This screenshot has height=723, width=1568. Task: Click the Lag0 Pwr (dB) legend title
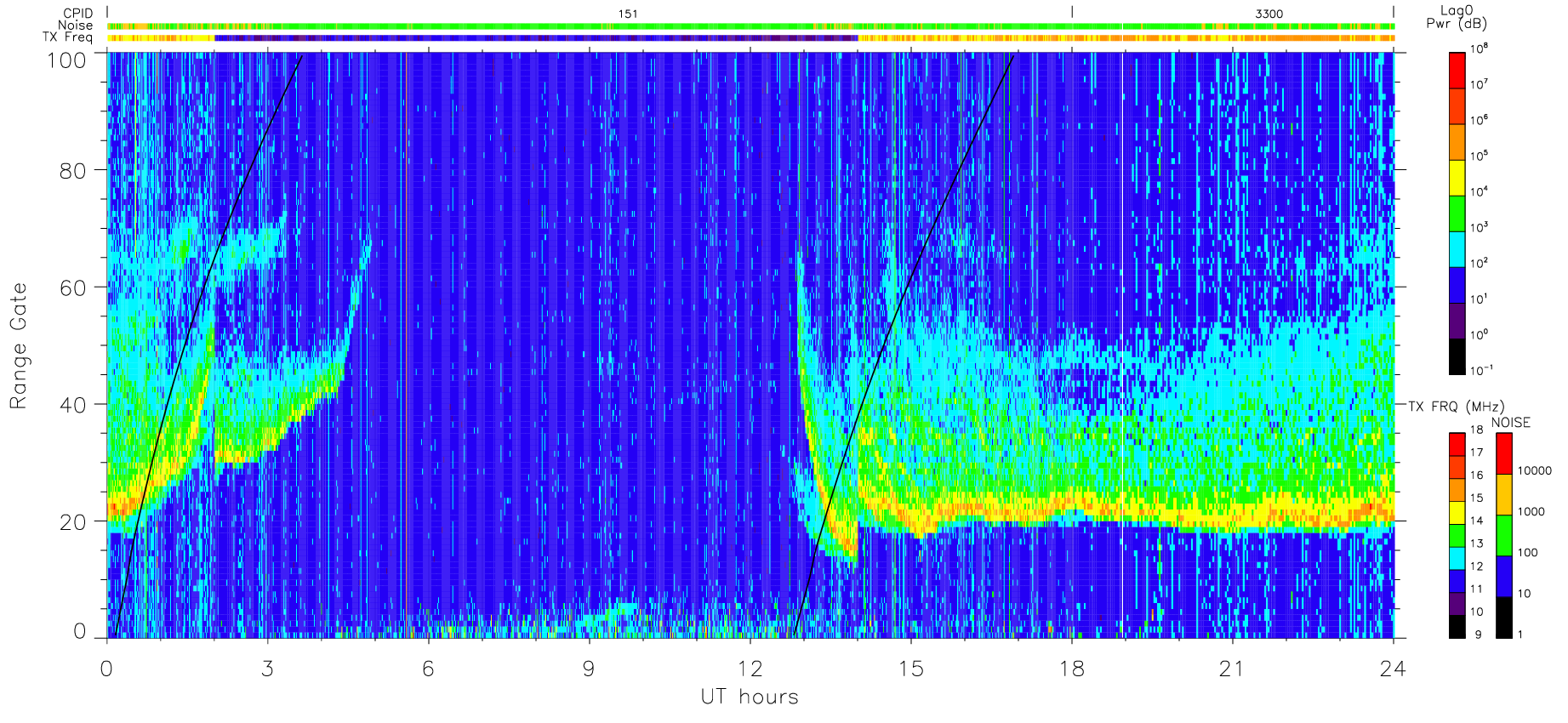point(1457,17)
